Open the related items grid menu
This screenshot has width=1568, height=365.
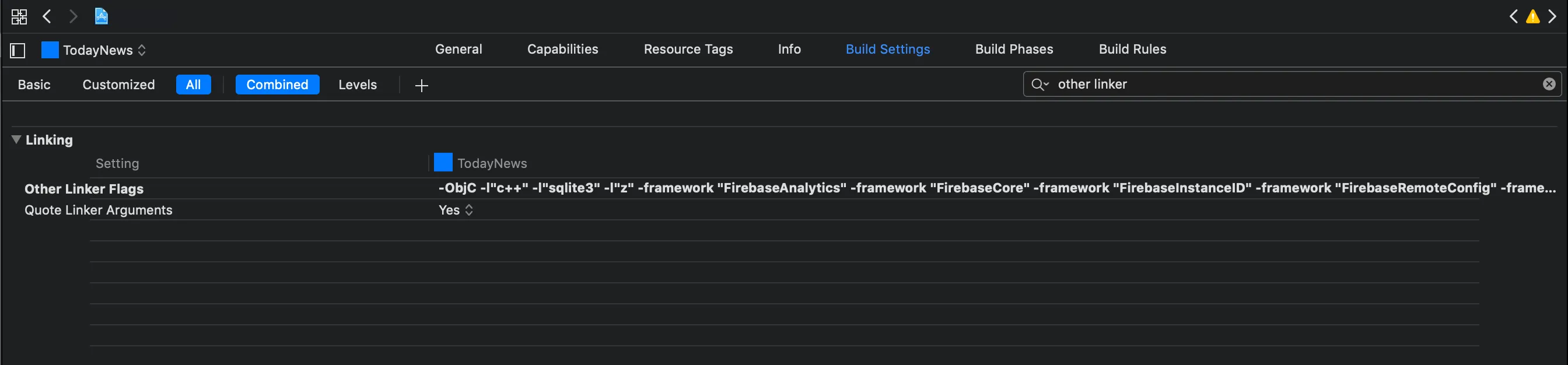pyautogui.click(x=19, y=16)
